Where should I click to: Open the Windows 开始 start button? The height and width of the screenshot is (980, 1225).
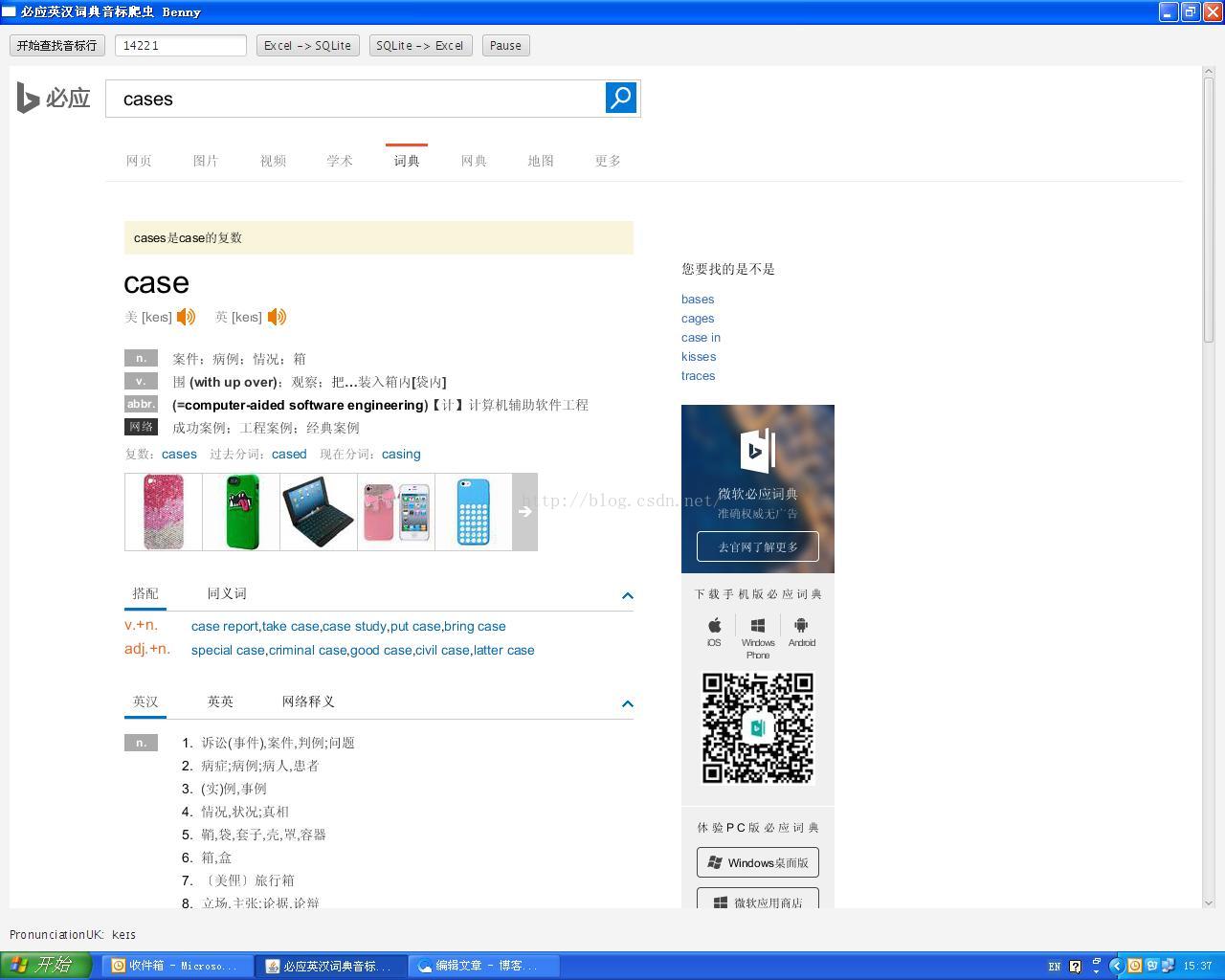[x=45, y=966]
